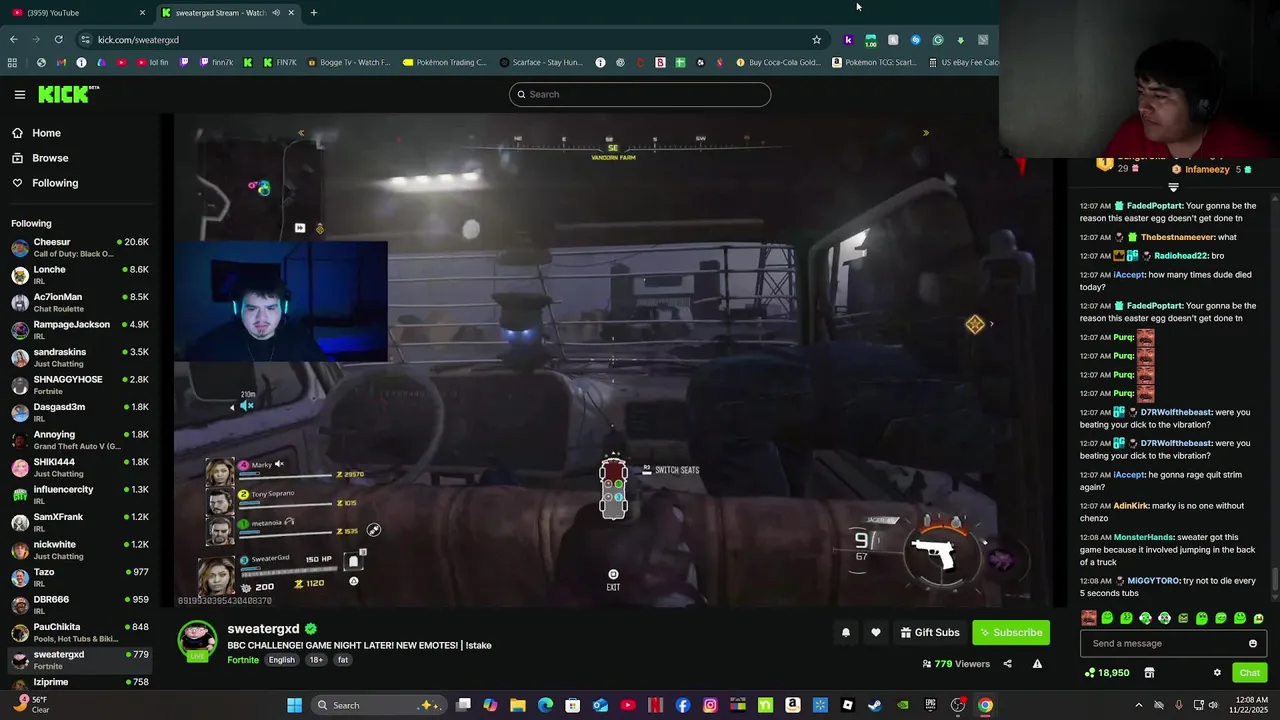Open the FIN7K Kick bookmark
This screenshot has width=1280, height=720.
(x=279, y=62)
